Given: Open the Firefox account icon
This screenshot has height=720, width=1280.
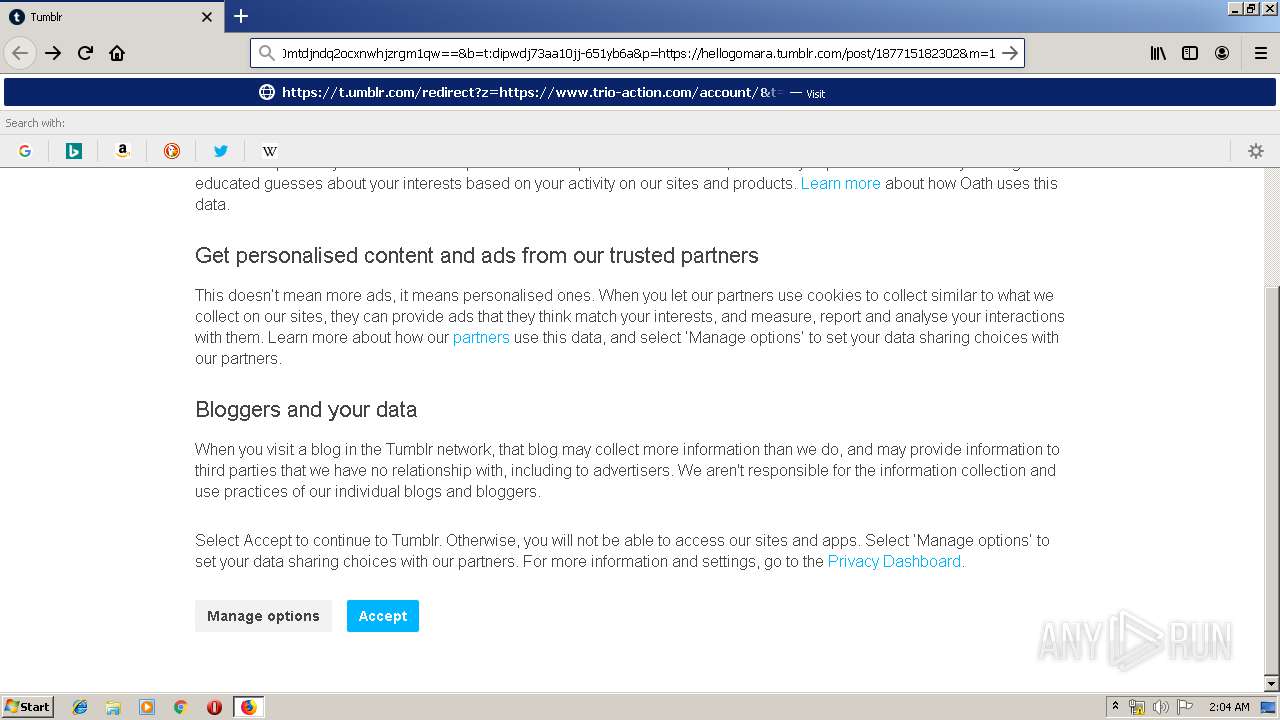Looking at the screenshot, I should (x=1222, y=53).
